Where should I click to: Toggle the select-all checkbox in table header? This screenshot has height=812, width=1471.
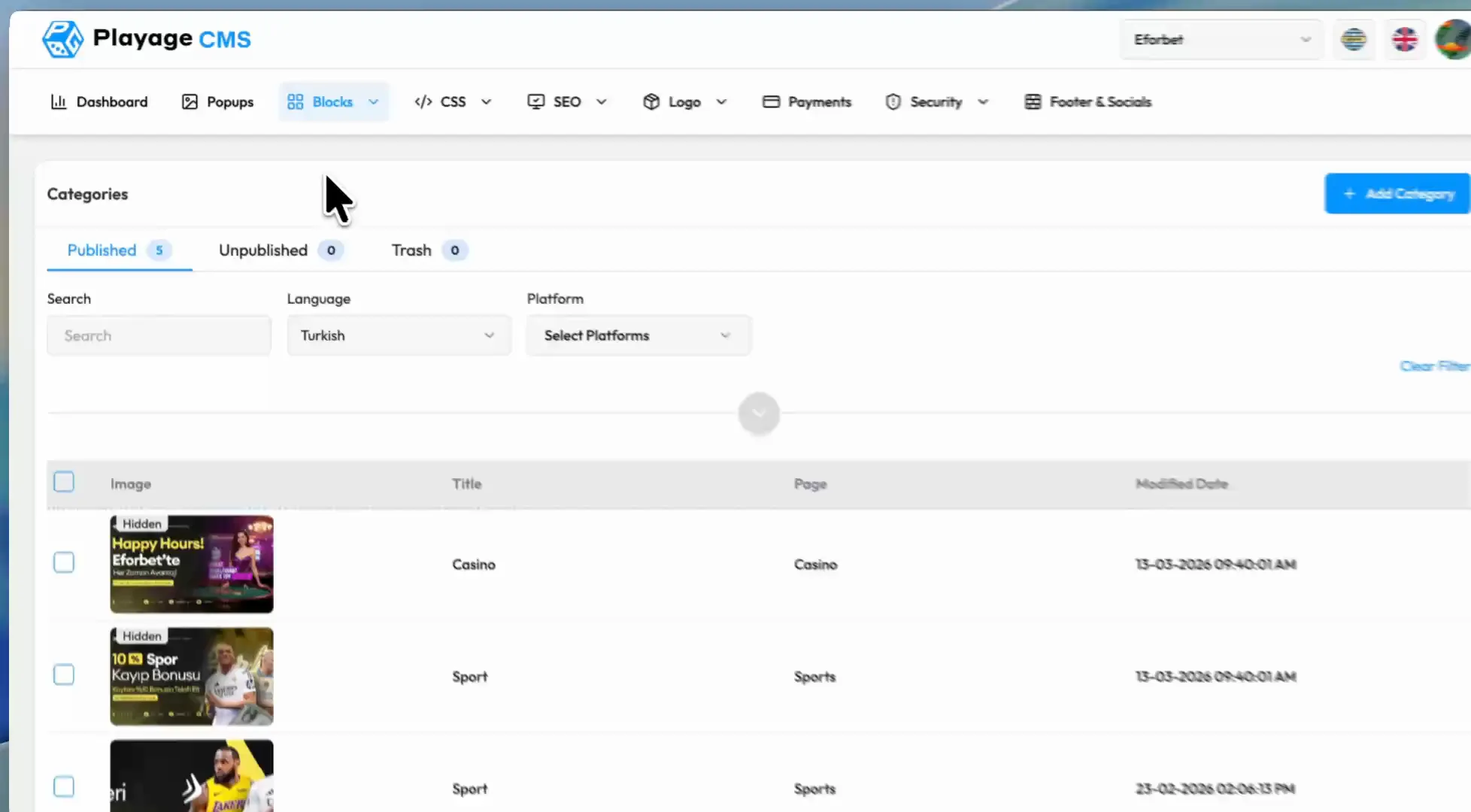64,482
